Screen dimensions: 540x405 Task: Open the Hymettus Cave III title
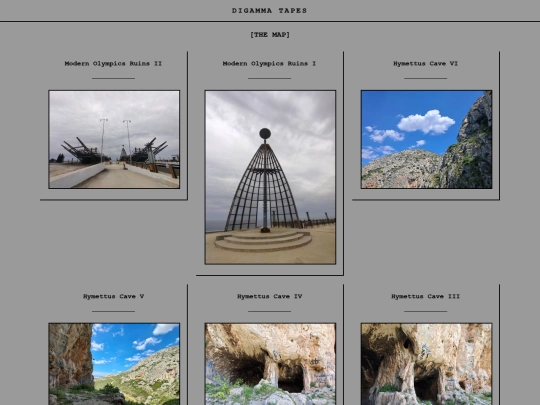pos(425,296)
